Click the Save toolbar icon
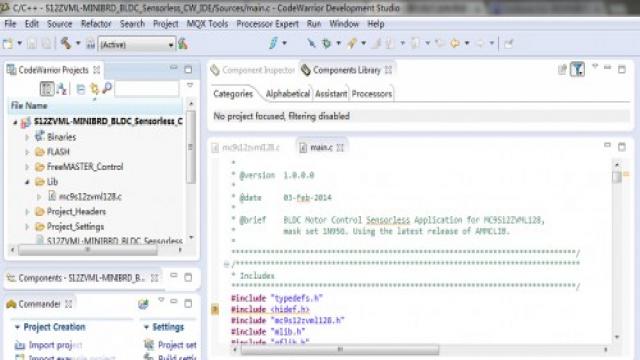This screenshot has width=640, height=360. 32,44
